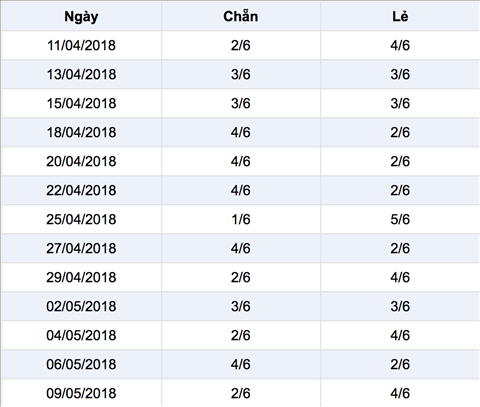Click the 25/04/2018 date cell
The height and width of the screenshot is (407, 480).
[x=81, y=219]
